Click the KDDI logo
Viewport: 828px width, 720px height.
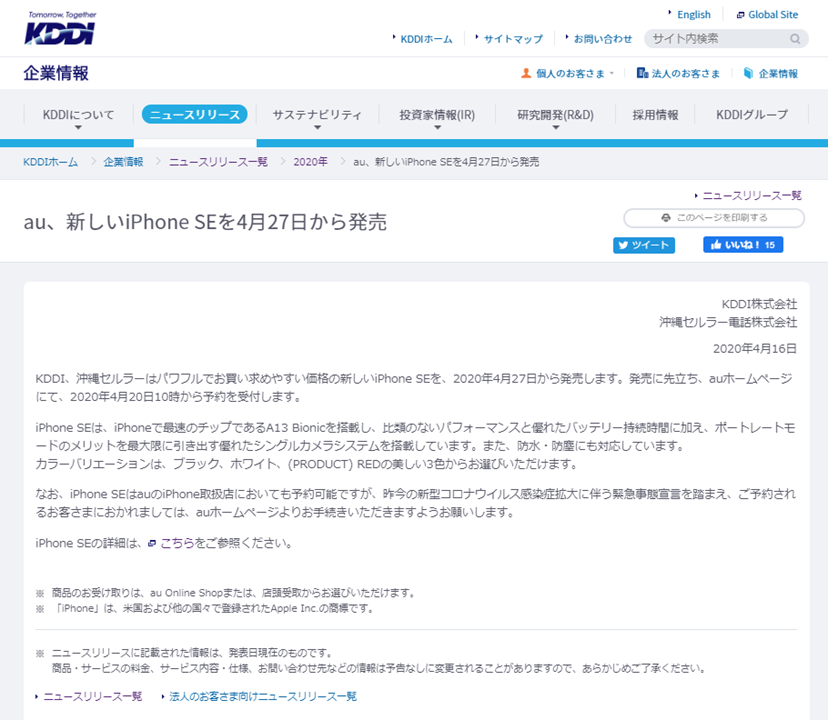(x=60, y=29)
